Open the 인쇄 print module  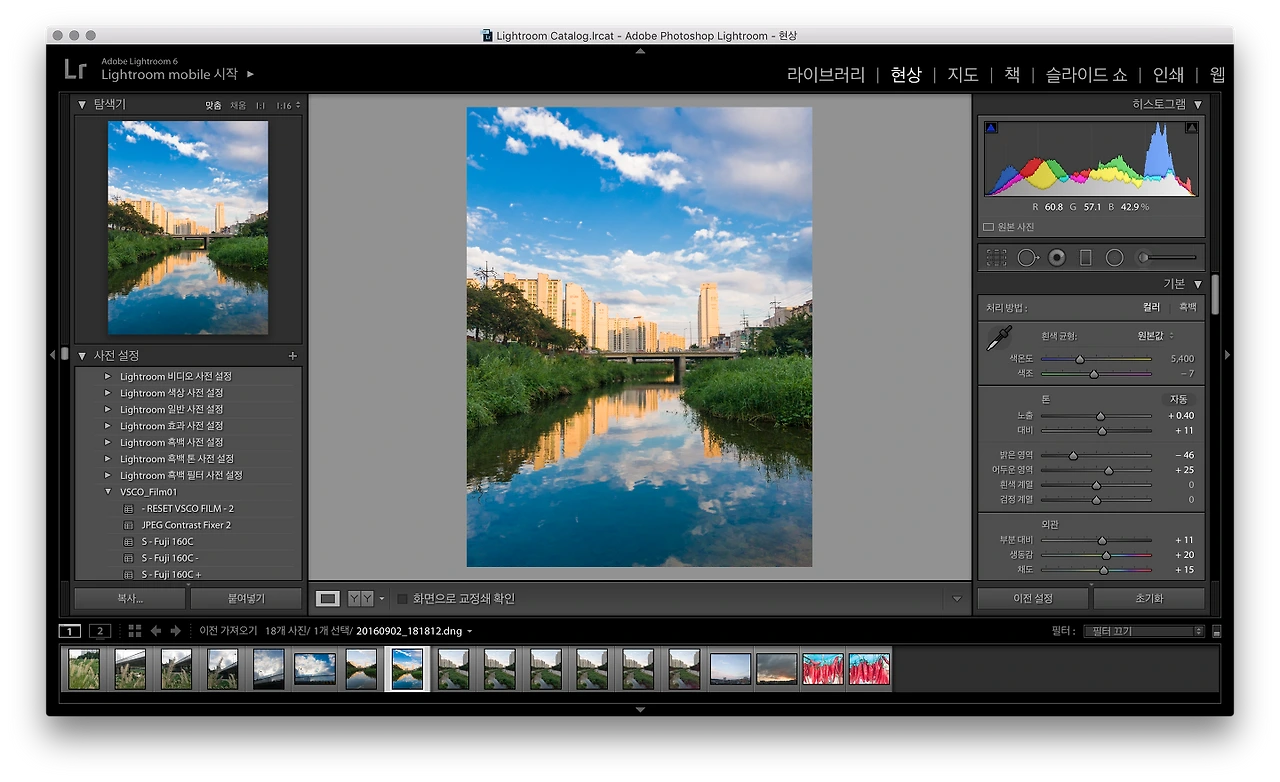pos(1168,75)
